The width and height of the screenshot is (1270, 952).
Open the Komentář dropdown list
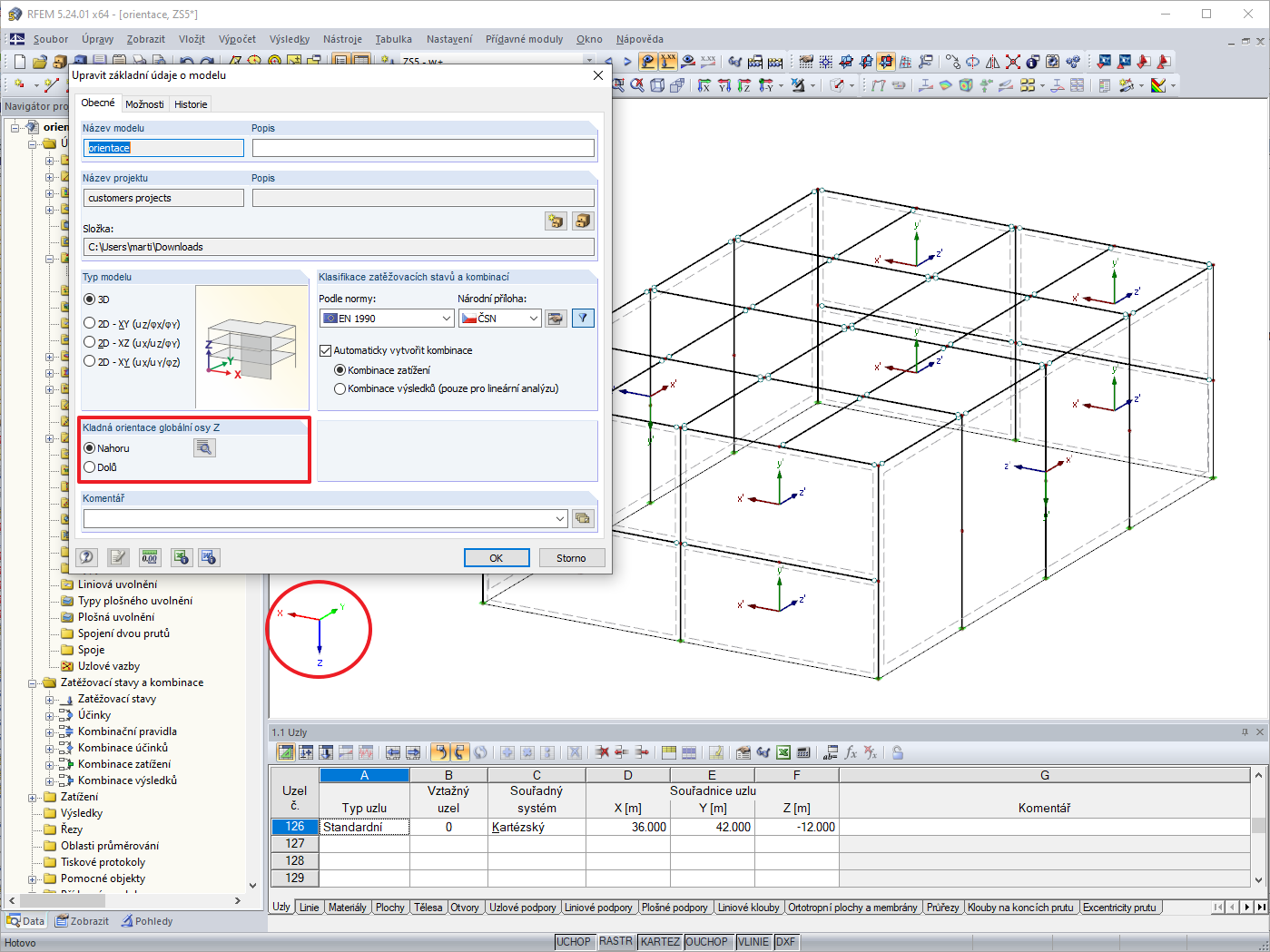point(560,518)
